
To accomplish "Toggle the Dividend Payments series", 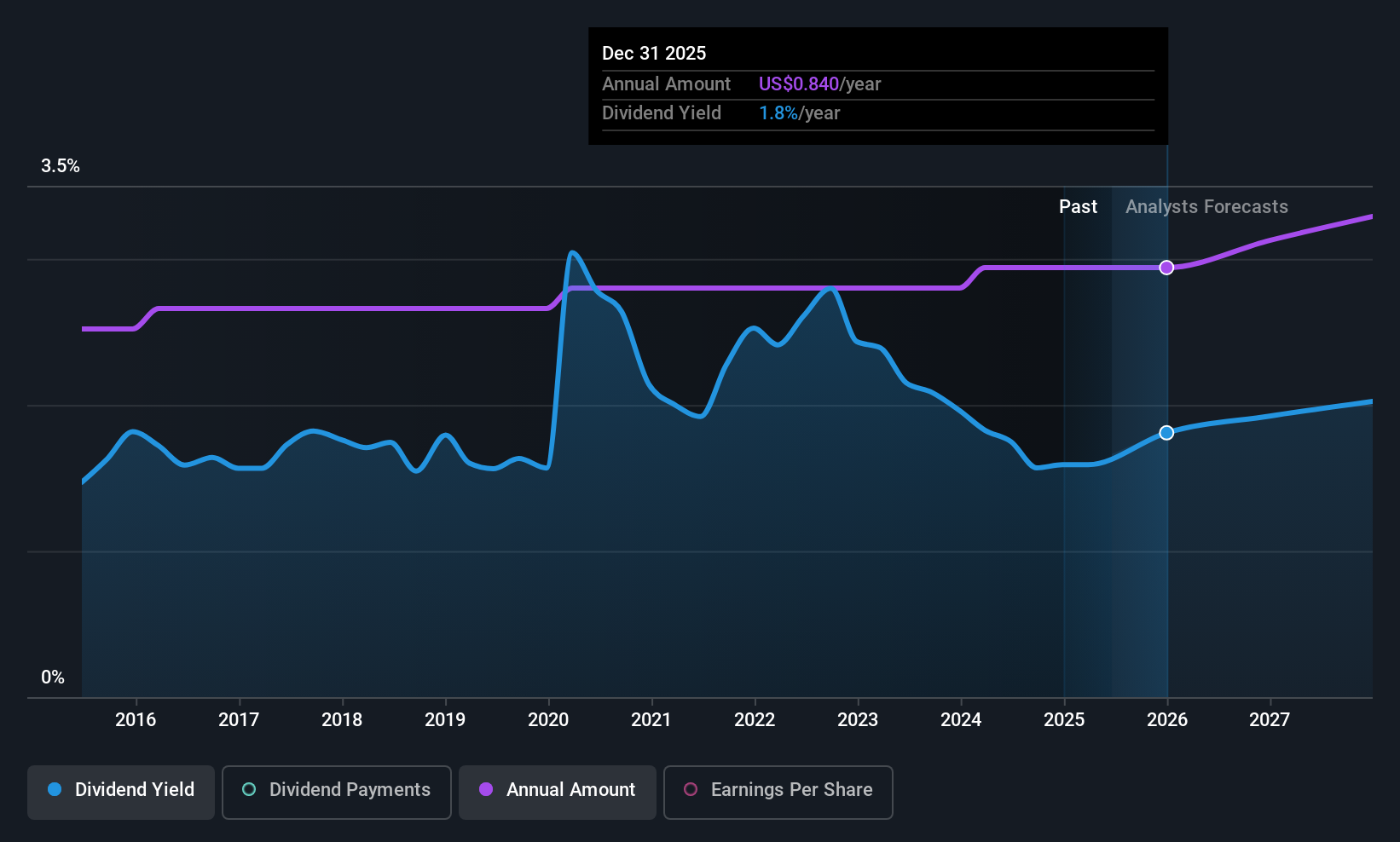I will pyautogui.click(x=337, y=792).
